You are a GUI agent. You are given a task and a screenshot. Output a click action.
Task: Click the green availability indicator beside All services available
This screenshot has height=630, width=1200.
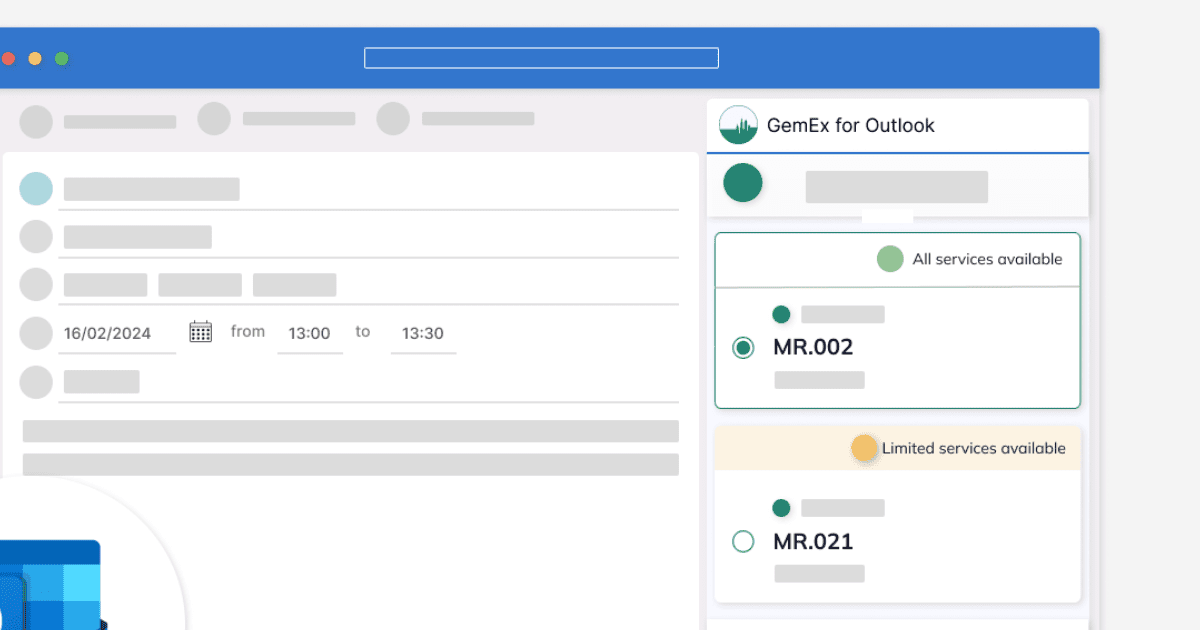[x=890, y=258]
